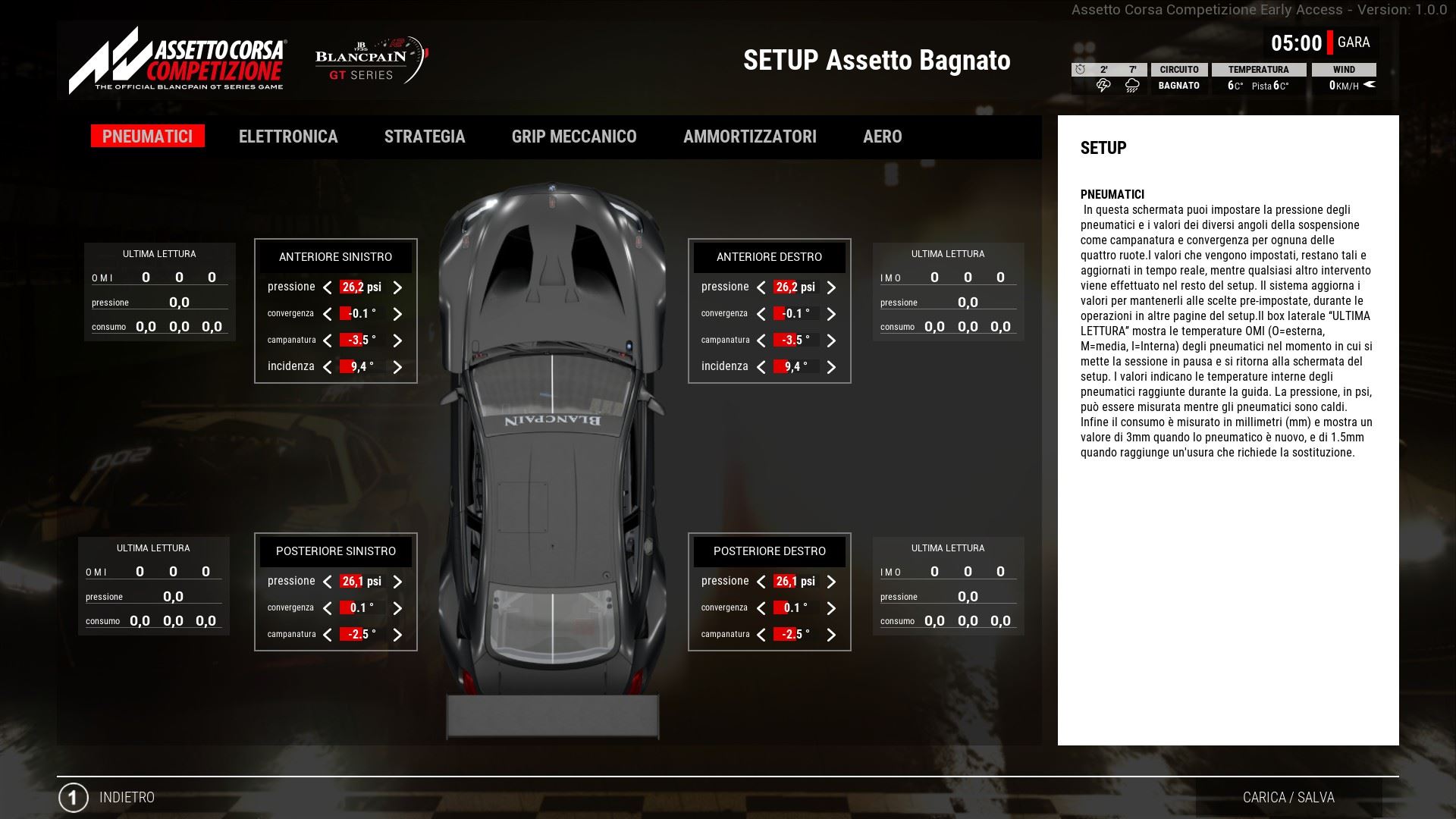Click the POSTERIORE DESTRO panel header
This screenshot has width=1456, height=819.
[x=770, y=551]
